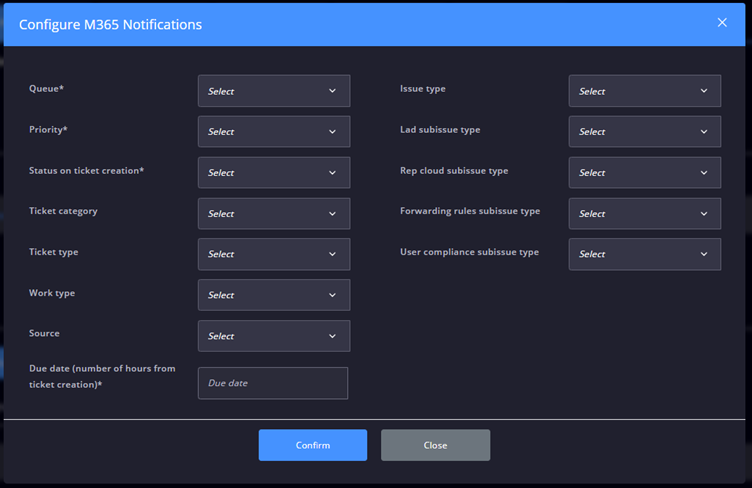Open the Issue type dropdown
Image resolution: width=752 pixels, height=488 pixels.
tap(645, 91)
